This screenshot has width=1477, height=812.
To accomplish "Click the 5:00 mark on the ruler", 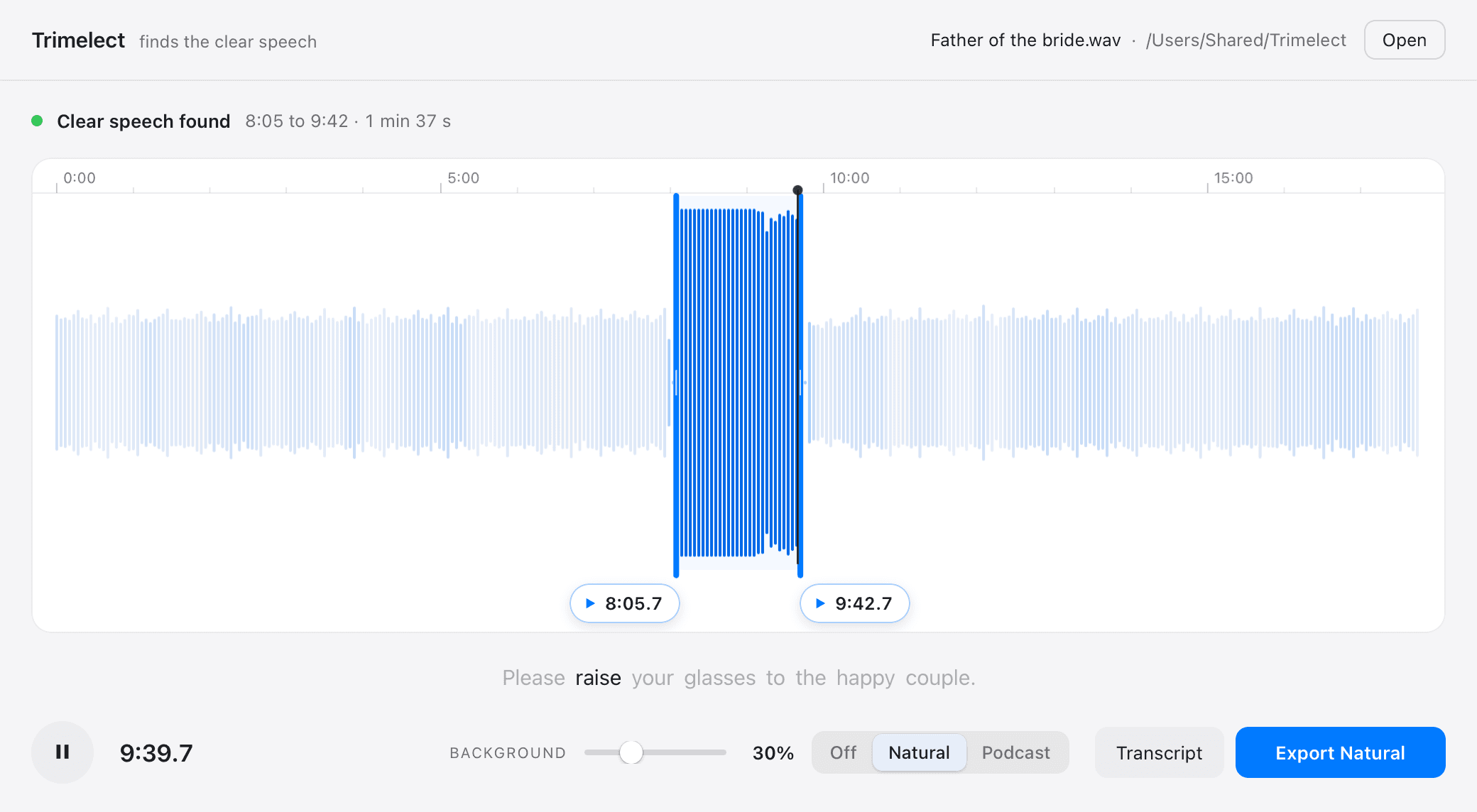I will click(x=463, y=178).
